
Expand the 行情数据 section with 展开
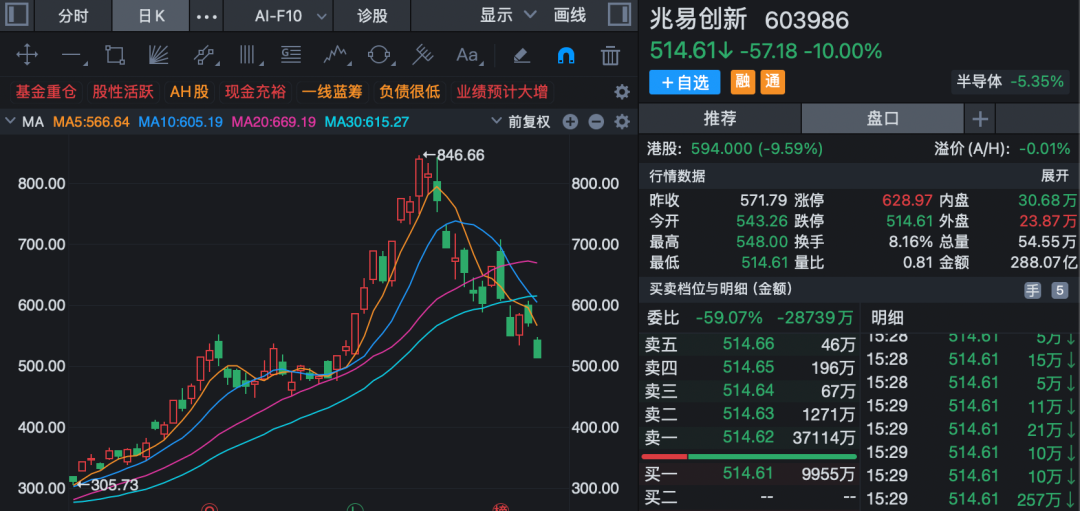tap(1055, 176)
